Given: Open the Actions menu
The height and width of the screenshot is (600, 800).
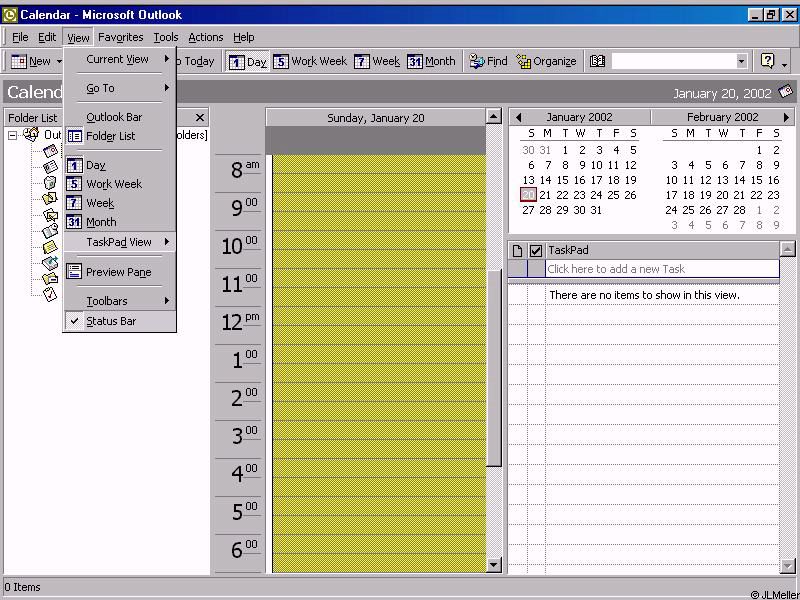Looking at the screenshot, I should (206, 37).
